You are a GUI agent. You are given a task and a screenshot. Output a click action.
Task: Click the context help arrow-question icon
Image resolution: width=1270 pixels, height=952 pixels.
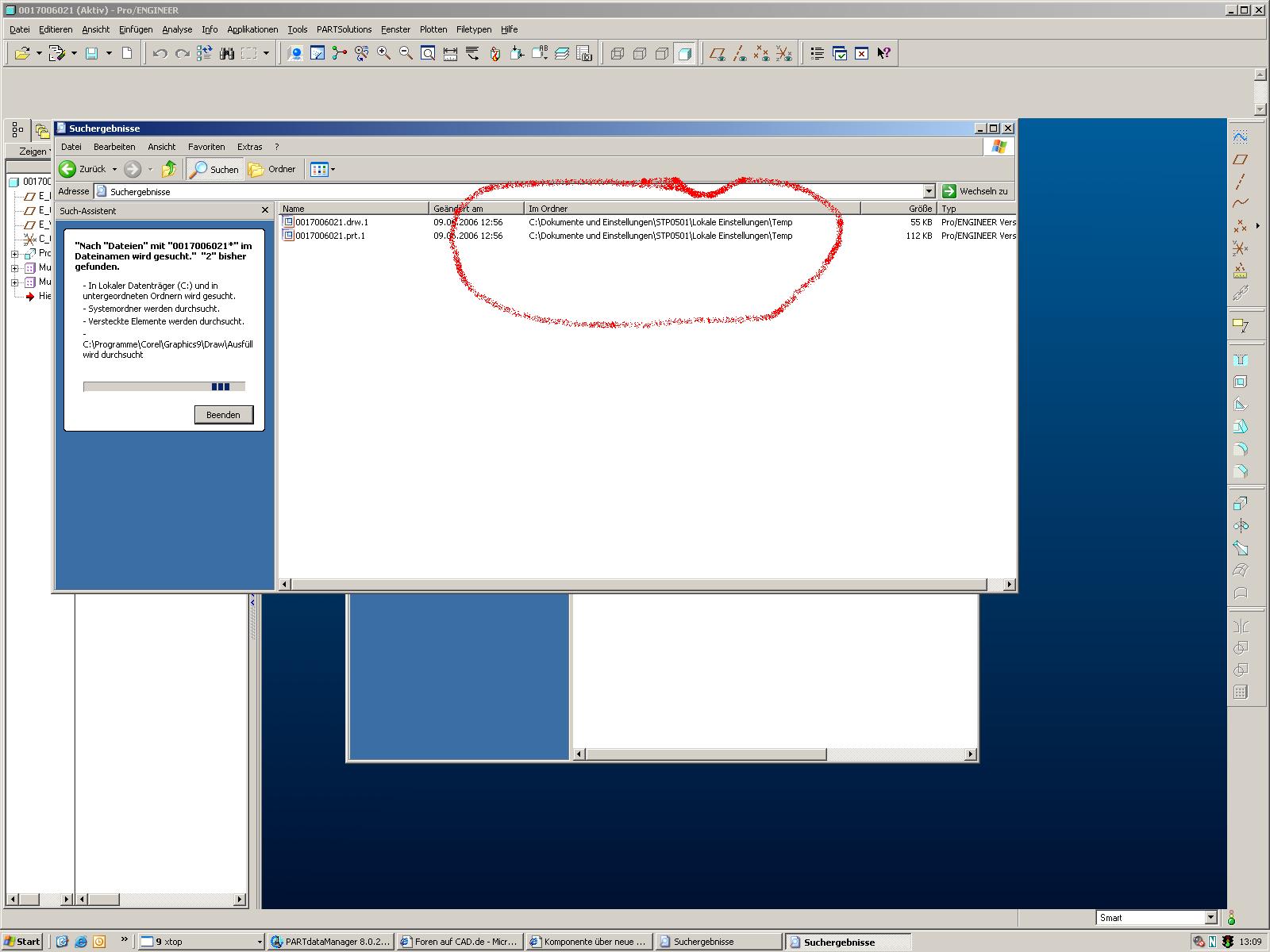click(x=883, y=53)
